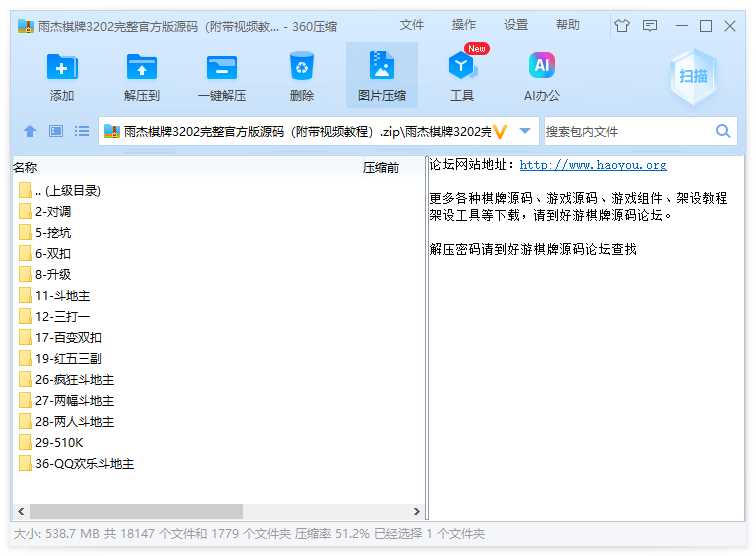756x556 pixels.
Task: Go up one level with the up arrow
Action: pos(30,131)
